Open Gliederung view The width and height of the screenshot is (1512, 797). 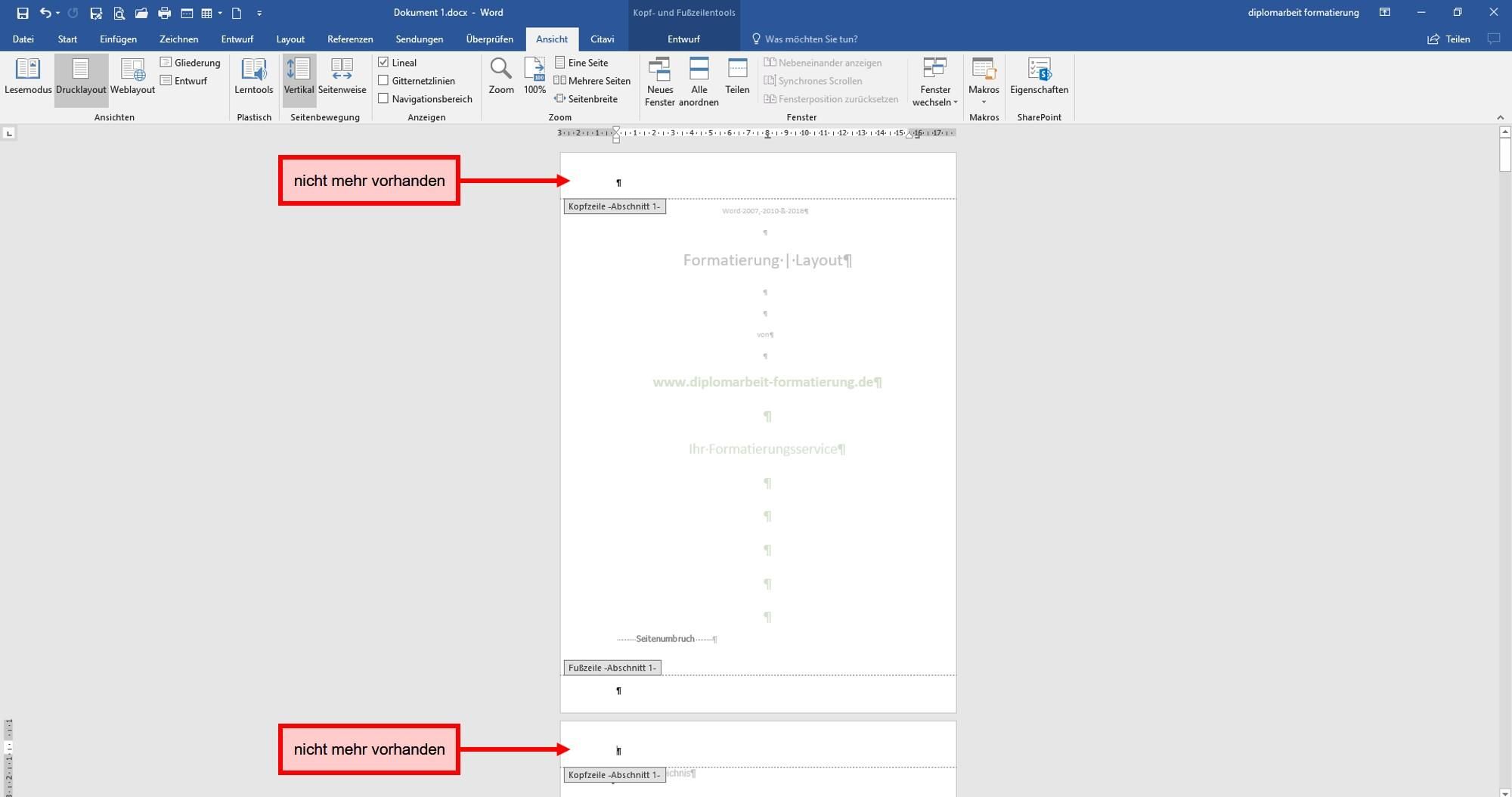pyautogui.click(x=191, y=63)
